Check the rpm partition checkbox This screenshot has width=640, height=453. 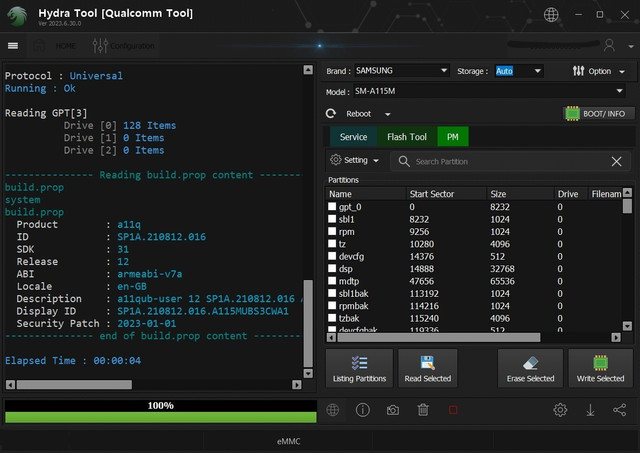point(332,231)
